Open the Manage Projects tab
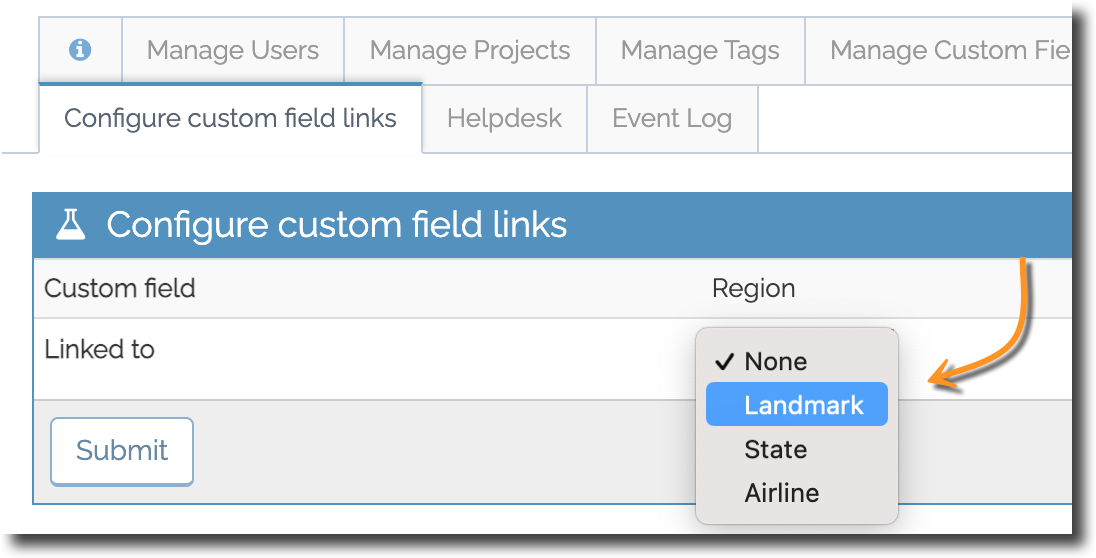Image resolution: width=1096 pixels, height=558 pixels. pyautogui.click(x=470, y=50)
